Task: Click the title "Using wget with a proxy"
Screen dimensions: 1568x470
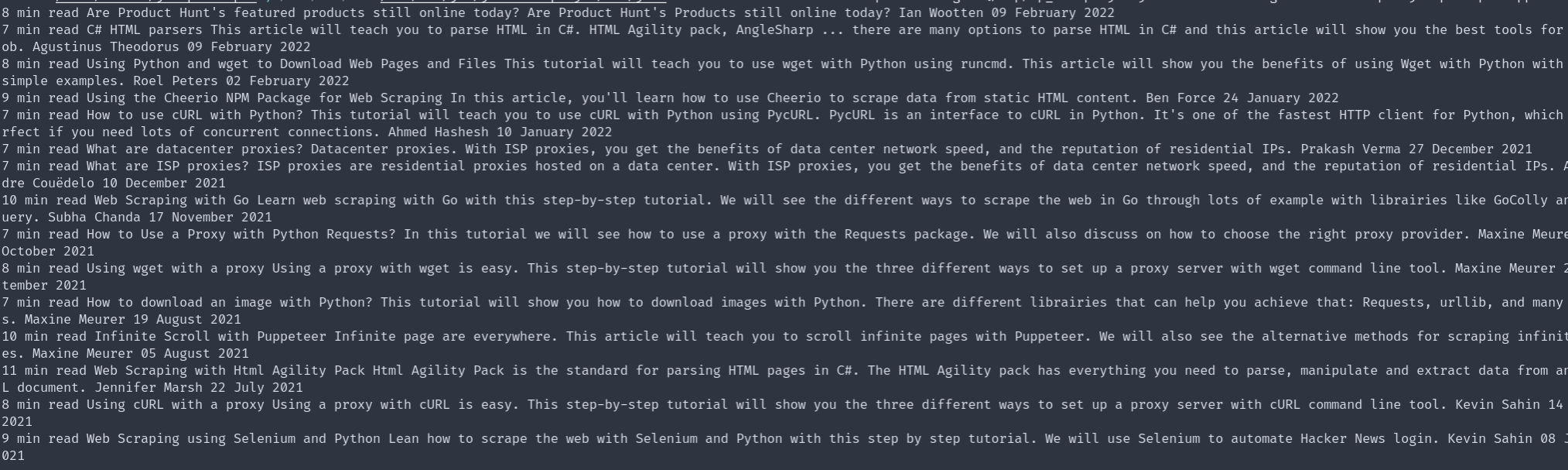Action: (x=175, y=269)
